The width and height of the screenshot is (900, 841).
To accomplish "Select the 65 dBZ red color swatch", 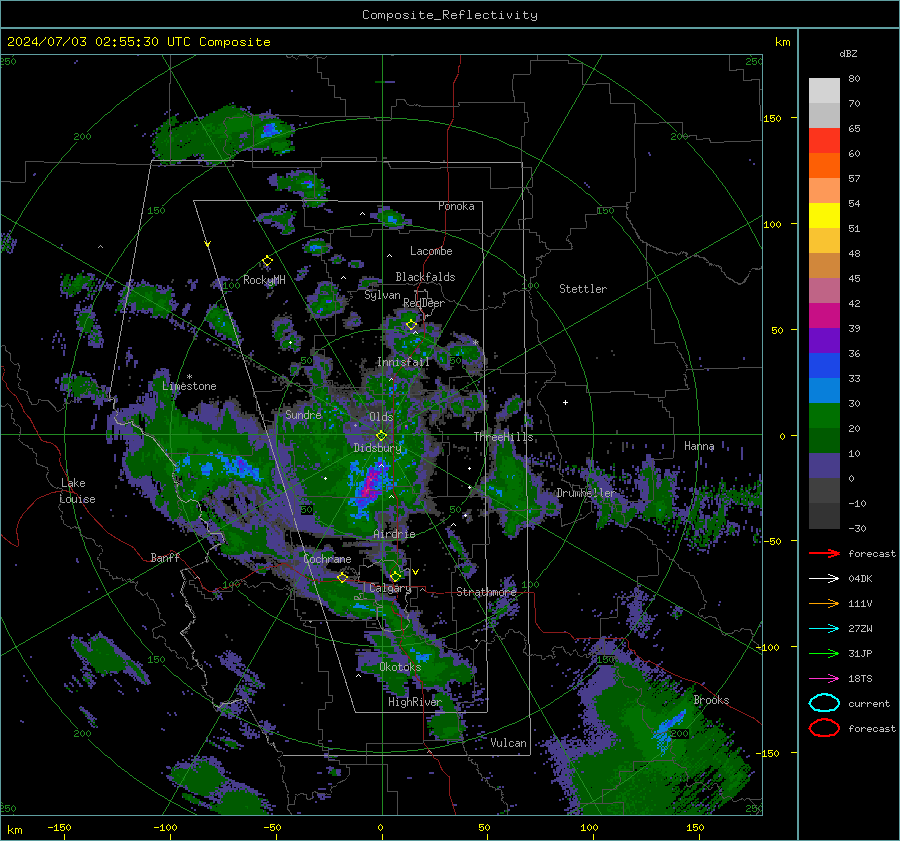I will point(824,140).
